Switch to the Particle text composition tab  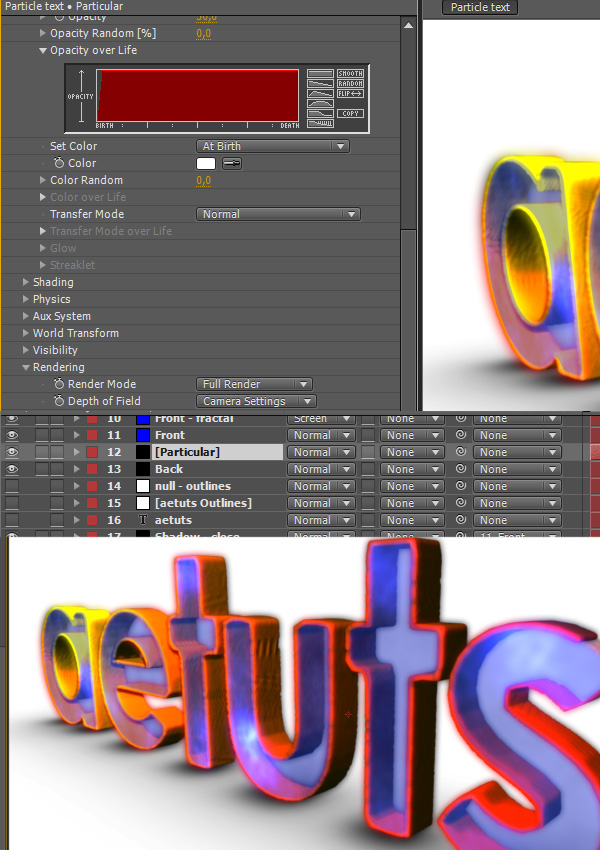pos(480,7)
